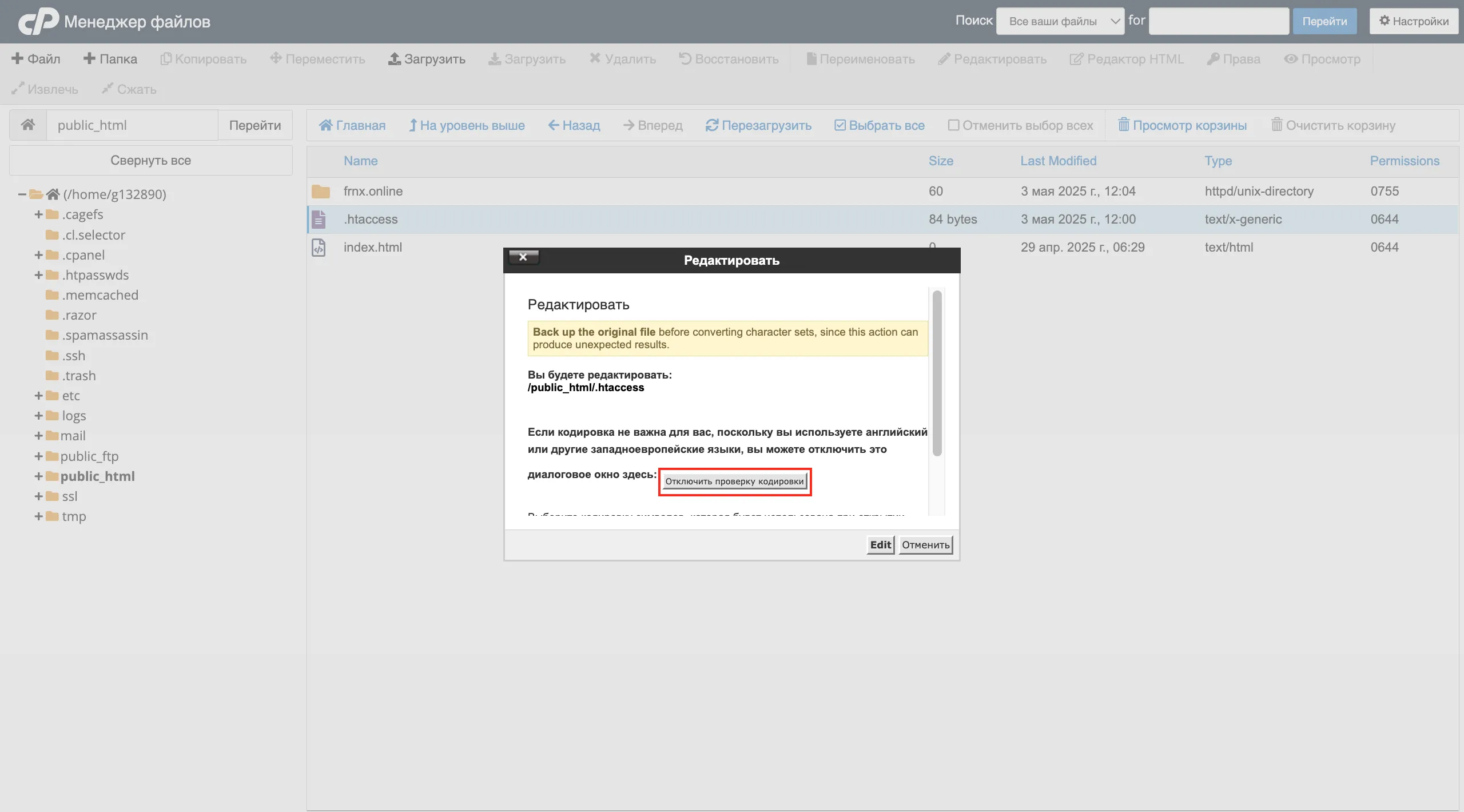Click Deselect All (Отменить выбор всех)
Image resolution: width=1464 pixels, height=812 pixels.
(1020, 125)
